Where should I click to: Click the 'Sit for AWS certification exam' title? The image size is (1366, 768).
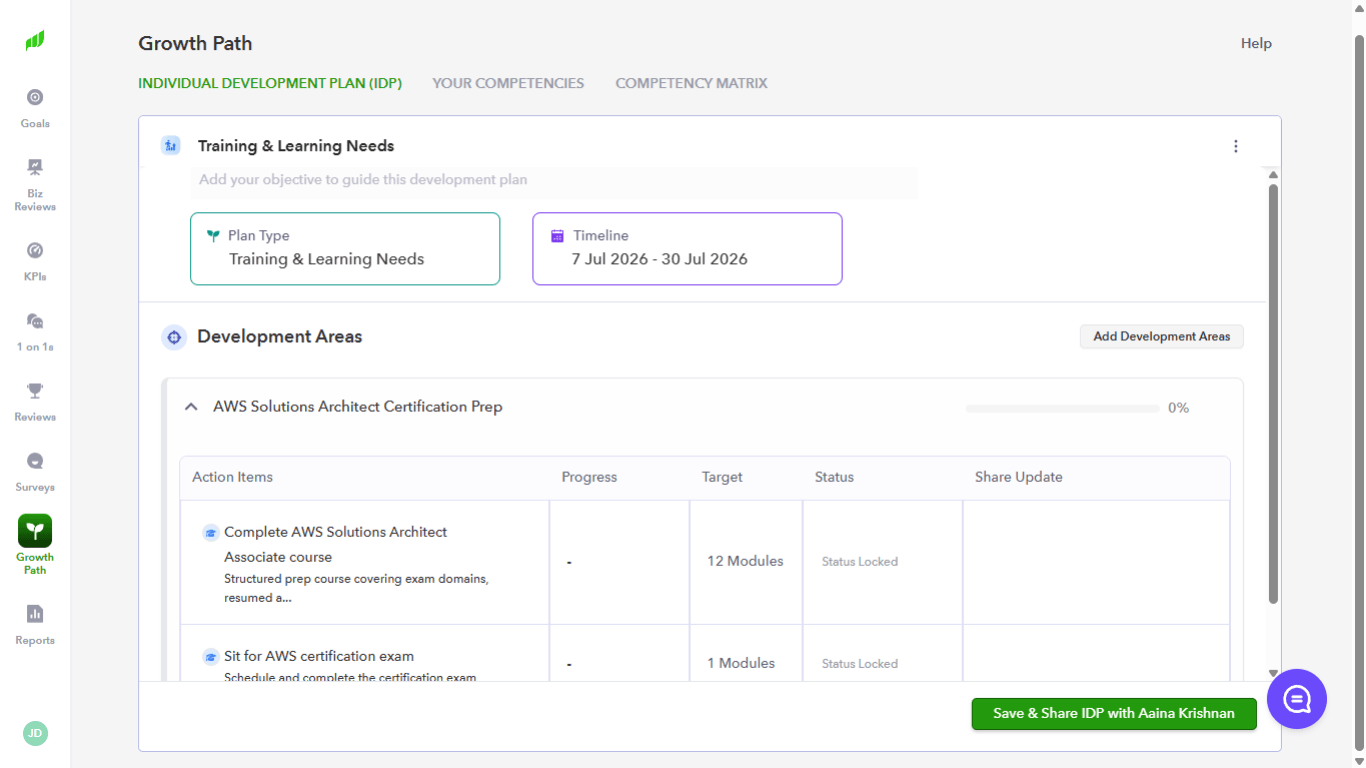(319, 657)
